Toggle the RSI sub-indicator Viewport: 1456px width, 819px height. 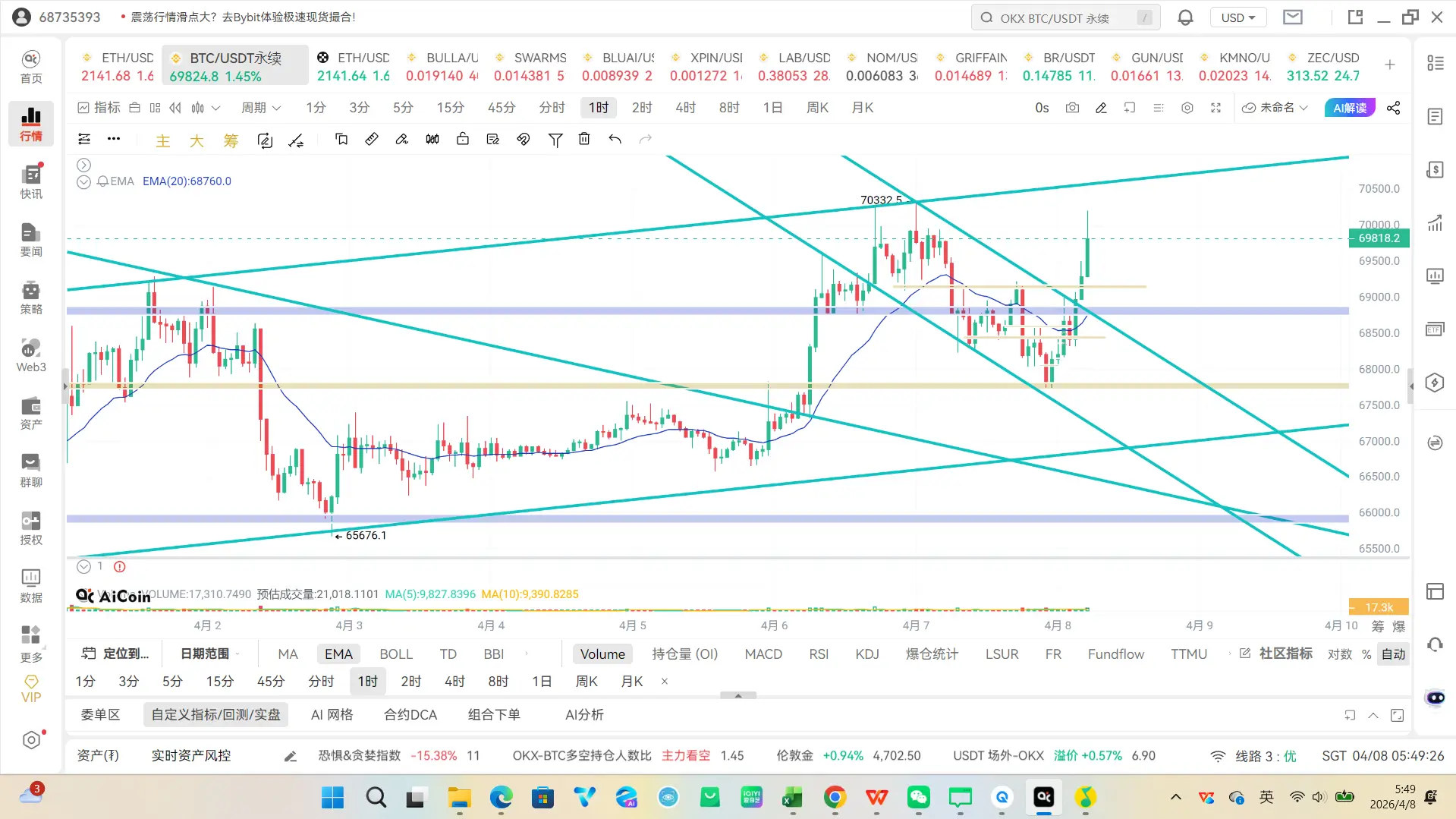[x=819, y=654]
